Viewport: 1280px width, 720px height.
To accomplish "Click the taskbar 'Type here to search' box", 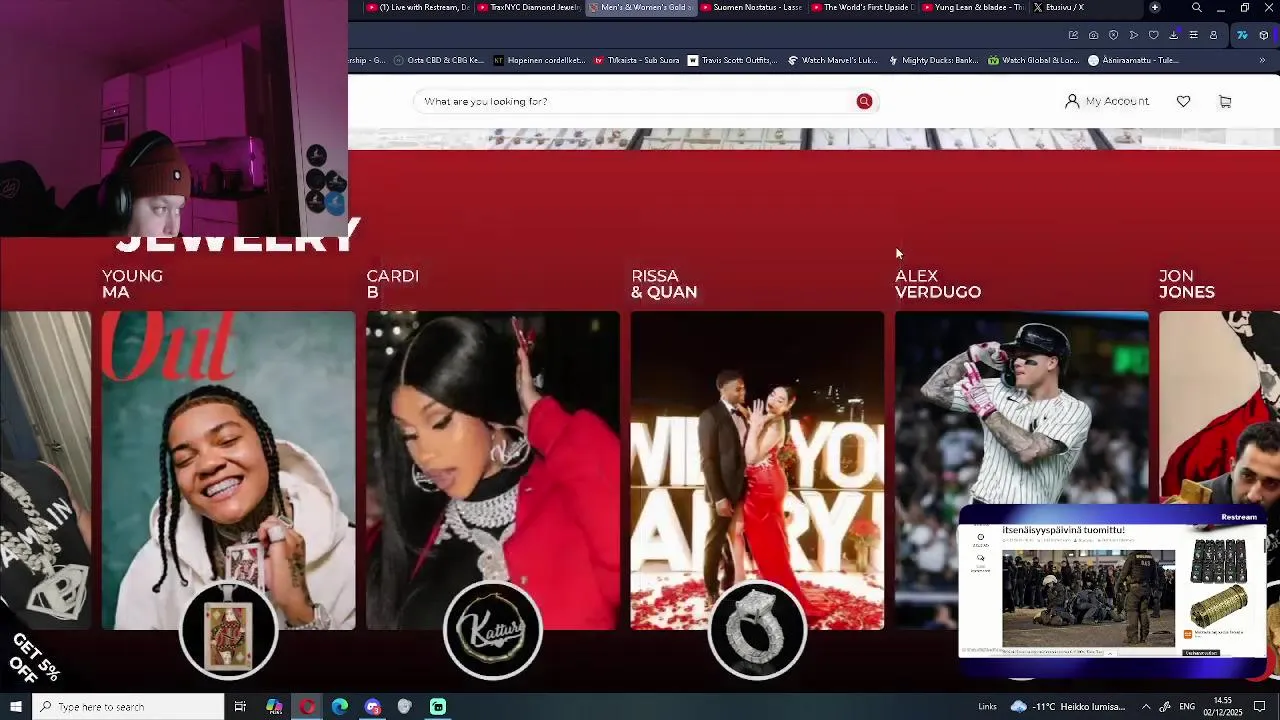I will [127, 707].
